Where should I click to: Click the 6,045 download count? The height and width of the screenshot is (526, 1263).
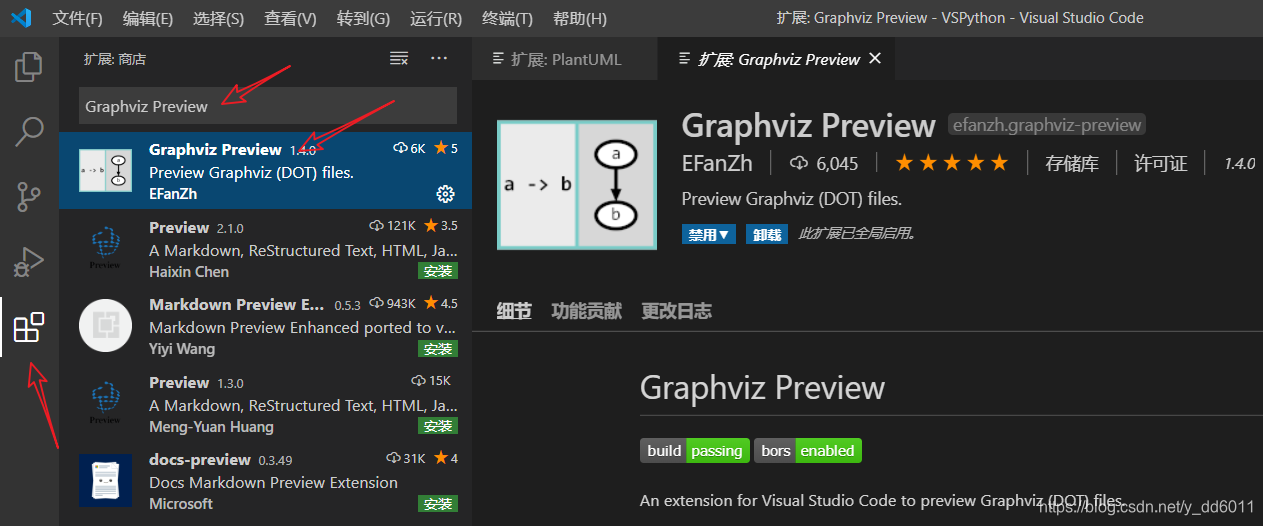(824, 164)
